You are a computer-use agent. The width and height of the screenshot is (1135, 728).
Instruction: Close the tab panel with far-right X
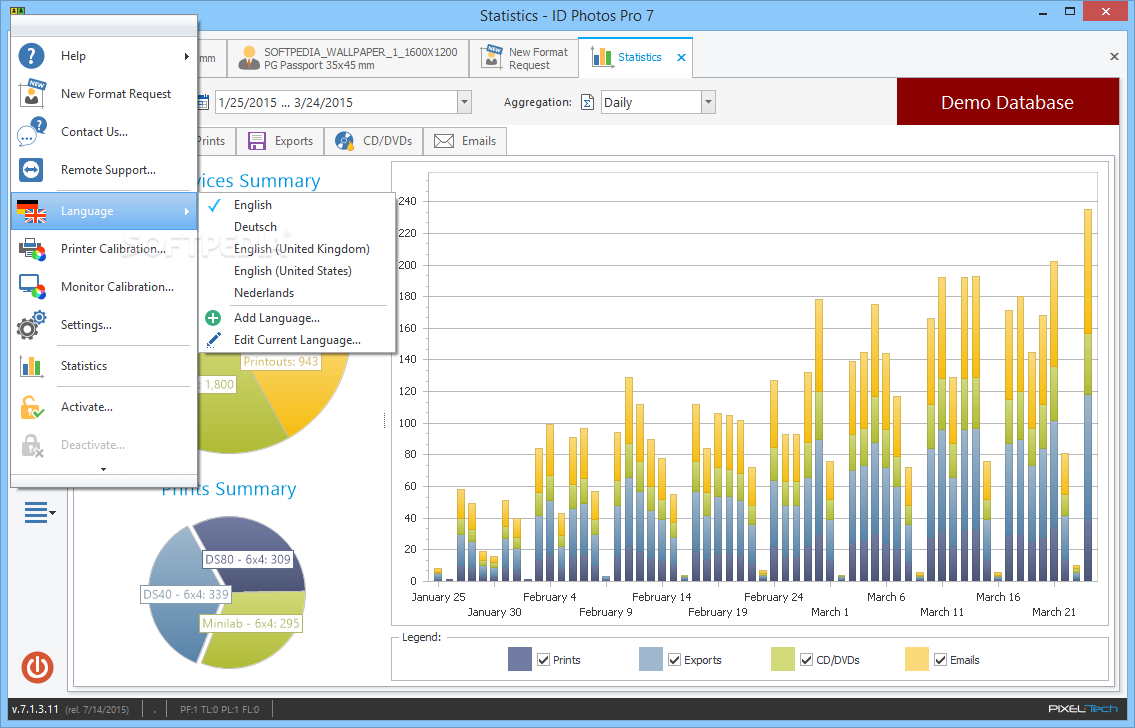(1114, 56)
